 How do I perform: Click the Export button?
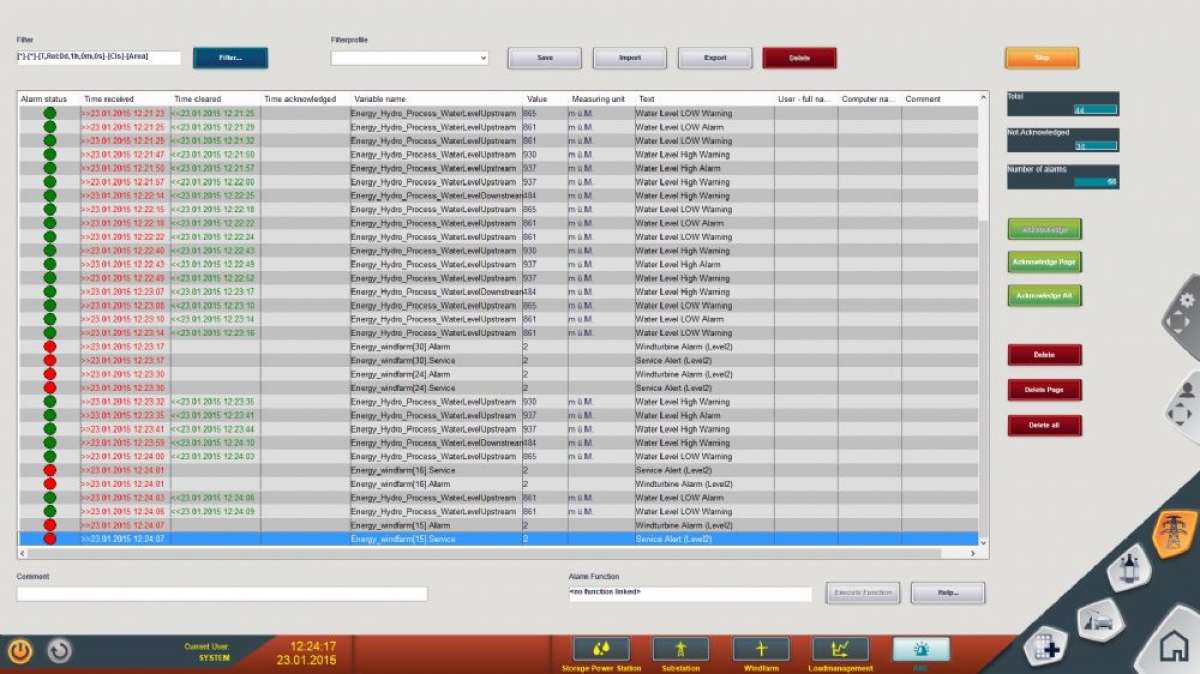(x=715, y=58)
